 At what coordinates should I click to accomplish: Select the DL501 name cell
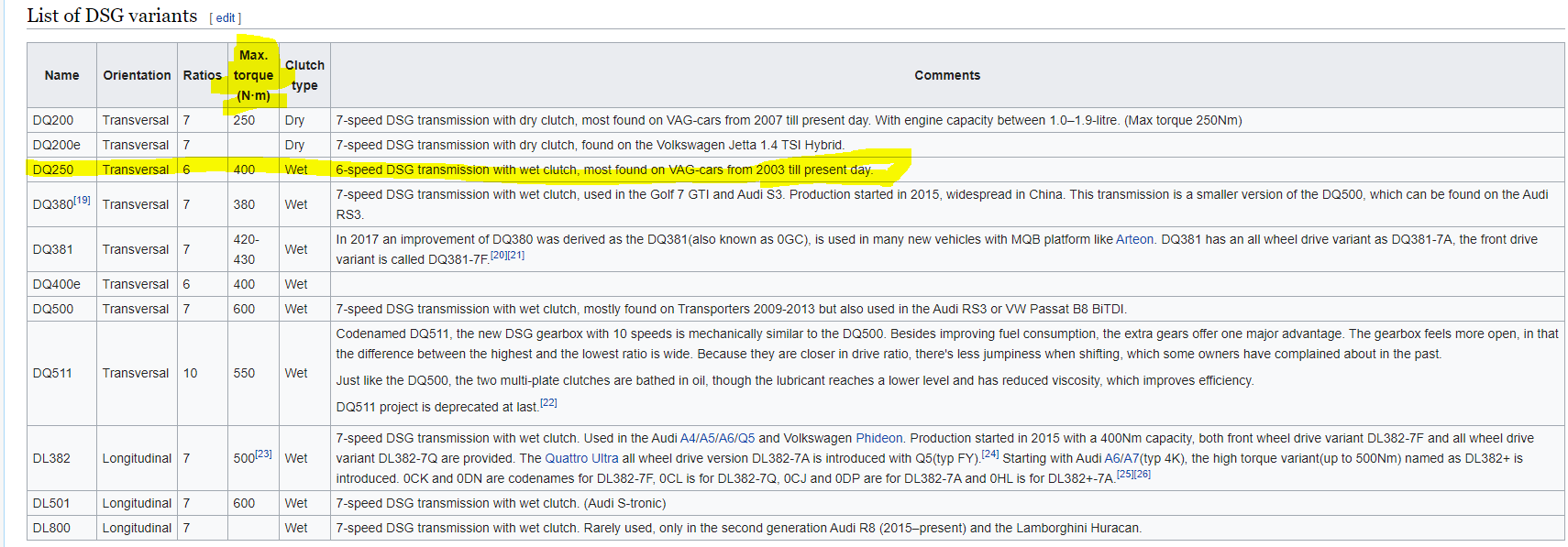pos(61,503)
